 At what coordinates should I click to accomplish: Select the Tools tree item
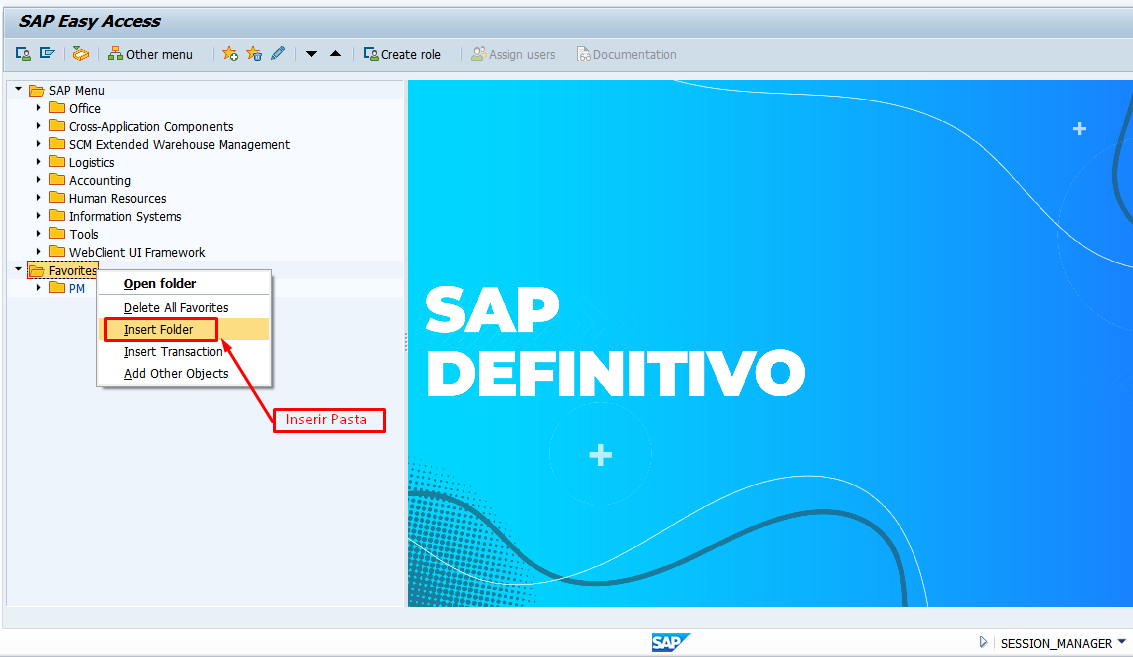point(84,234)
